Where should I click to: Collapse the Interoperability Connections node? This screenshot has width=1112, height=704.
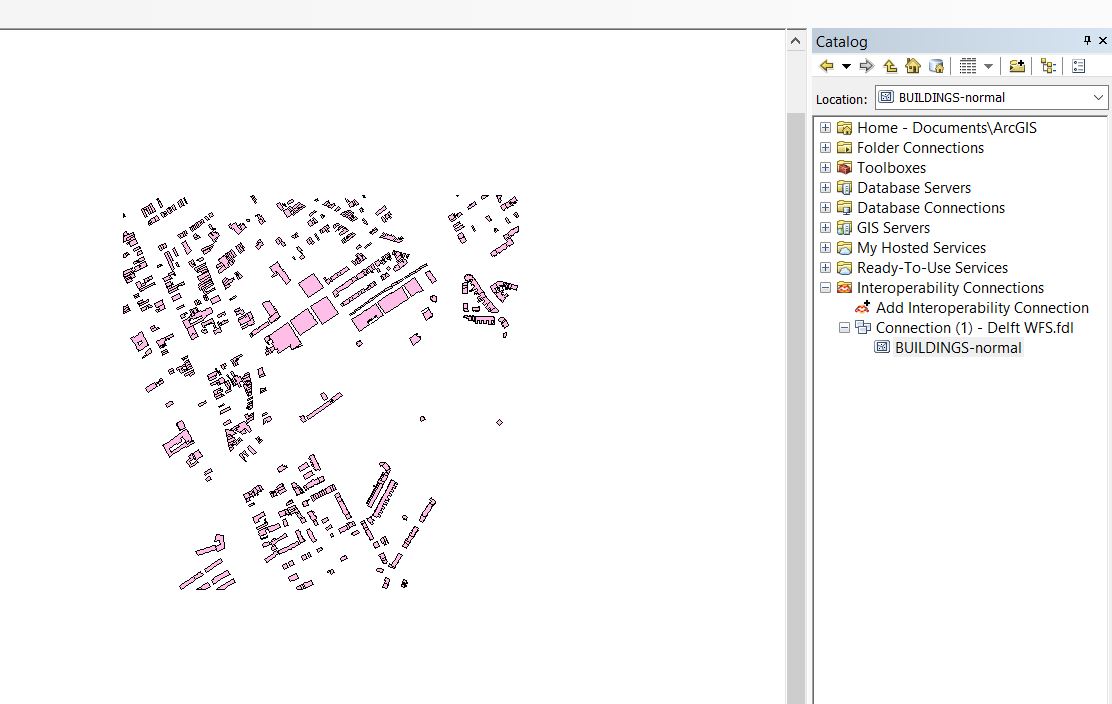point(825,288)
